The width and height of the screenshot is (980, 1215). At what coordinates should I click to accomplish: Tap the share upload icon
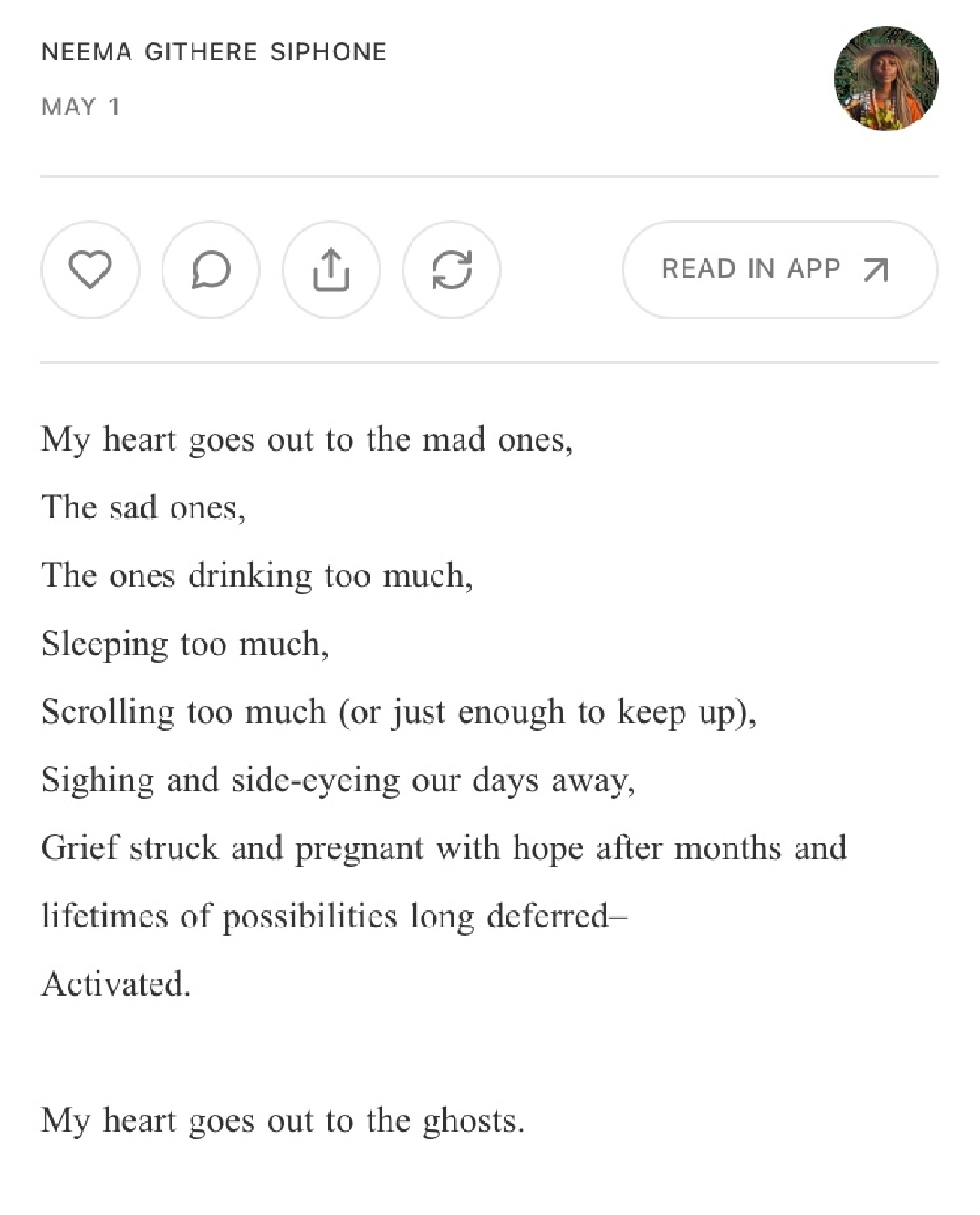coord(331,269)
